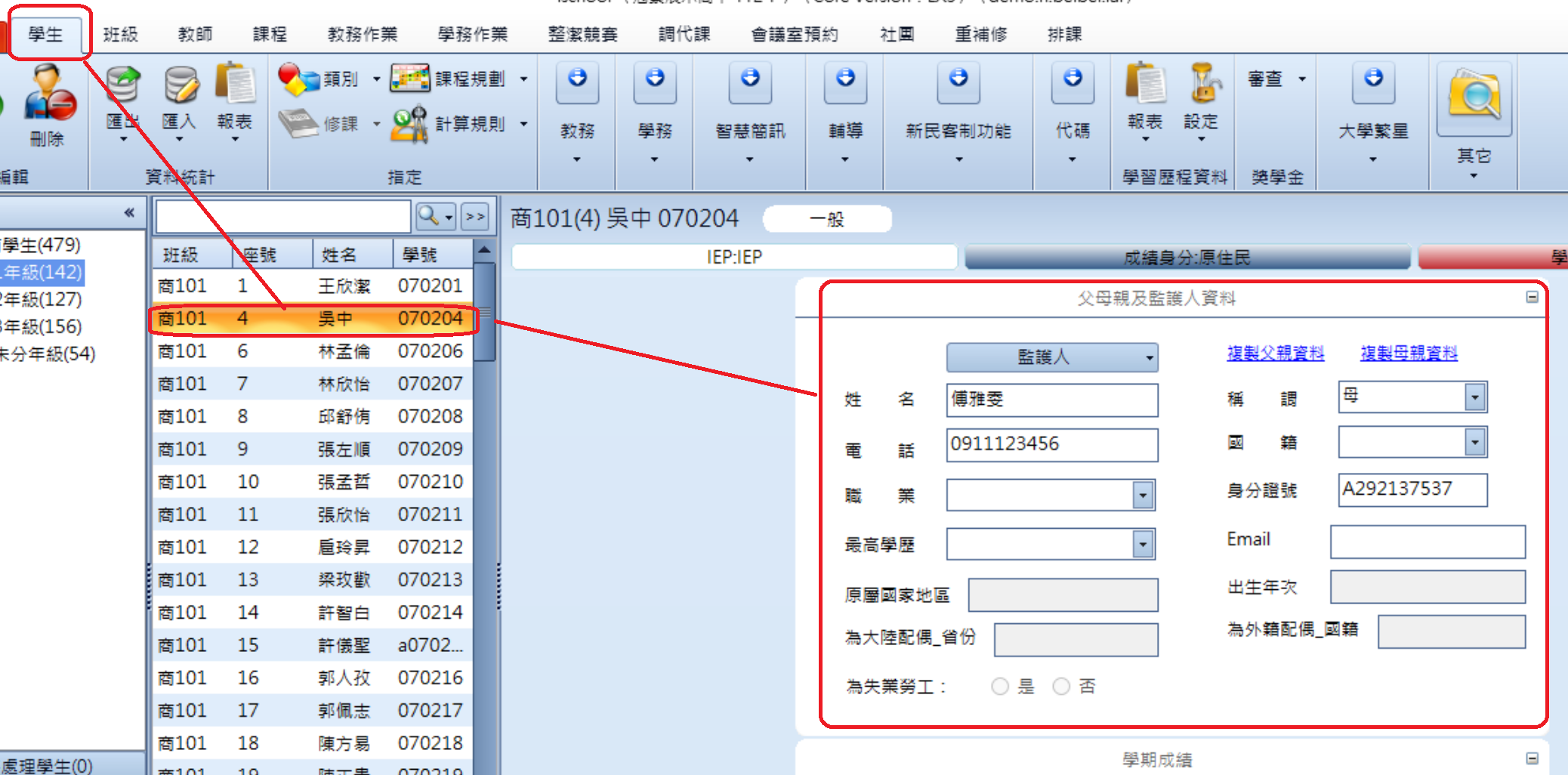Switch to the 排課 tab
The width and height of the screenshot is (1568, 775).
[x=1065, y=34]
